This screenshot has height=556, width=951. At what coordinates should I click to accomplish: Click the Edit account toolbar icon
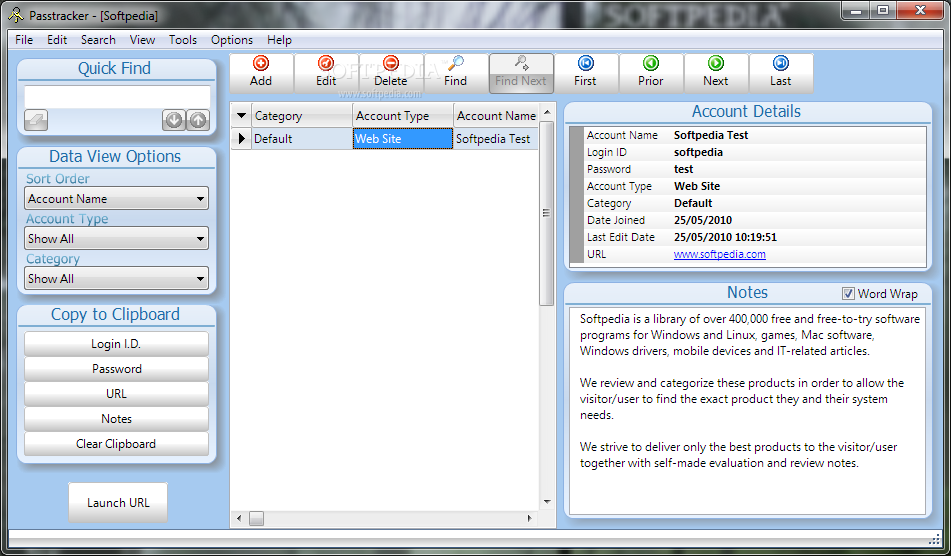point(326,63)
